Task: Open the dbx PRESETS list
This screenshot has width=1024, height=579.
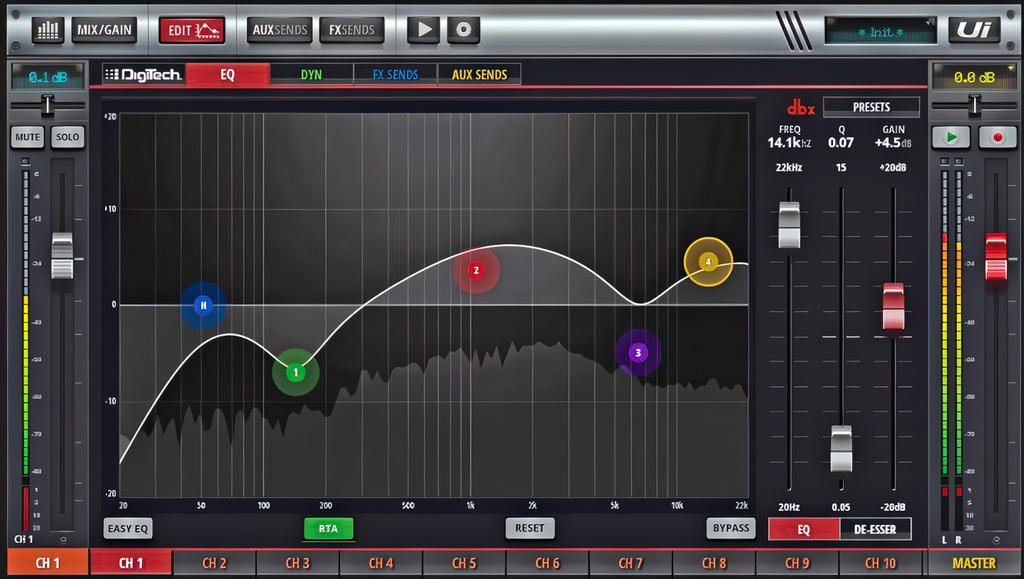Action: pos(871,107)
